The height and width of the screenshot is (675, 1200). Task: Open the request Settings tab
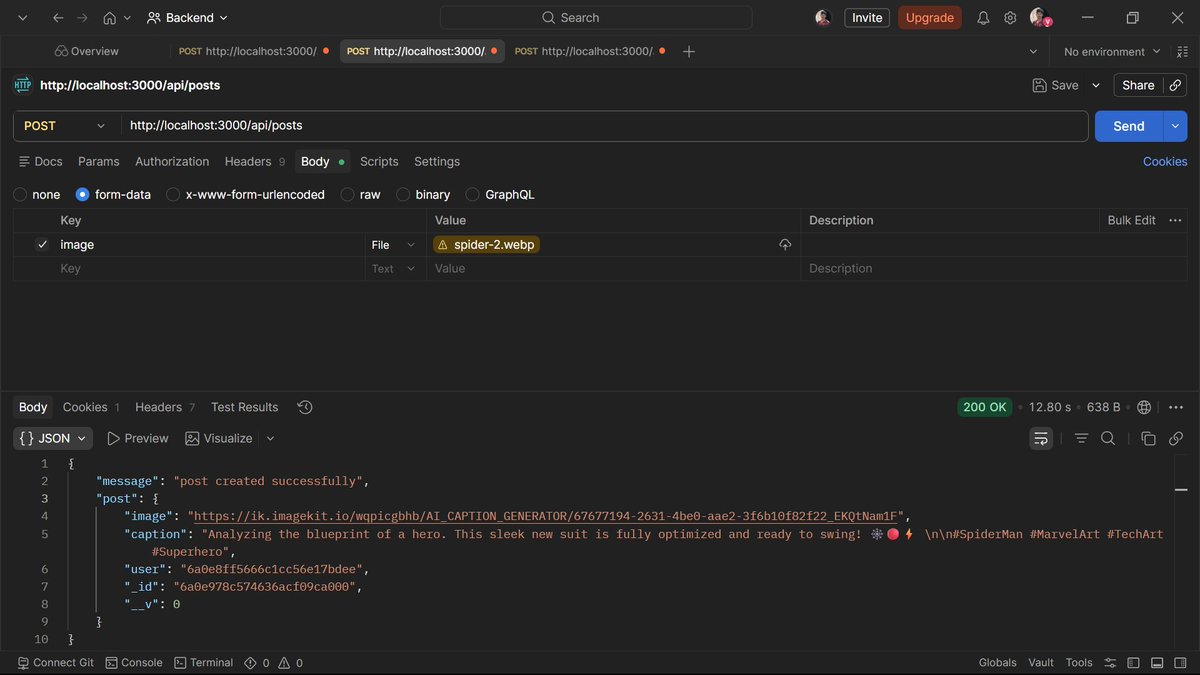coord(437,161)
